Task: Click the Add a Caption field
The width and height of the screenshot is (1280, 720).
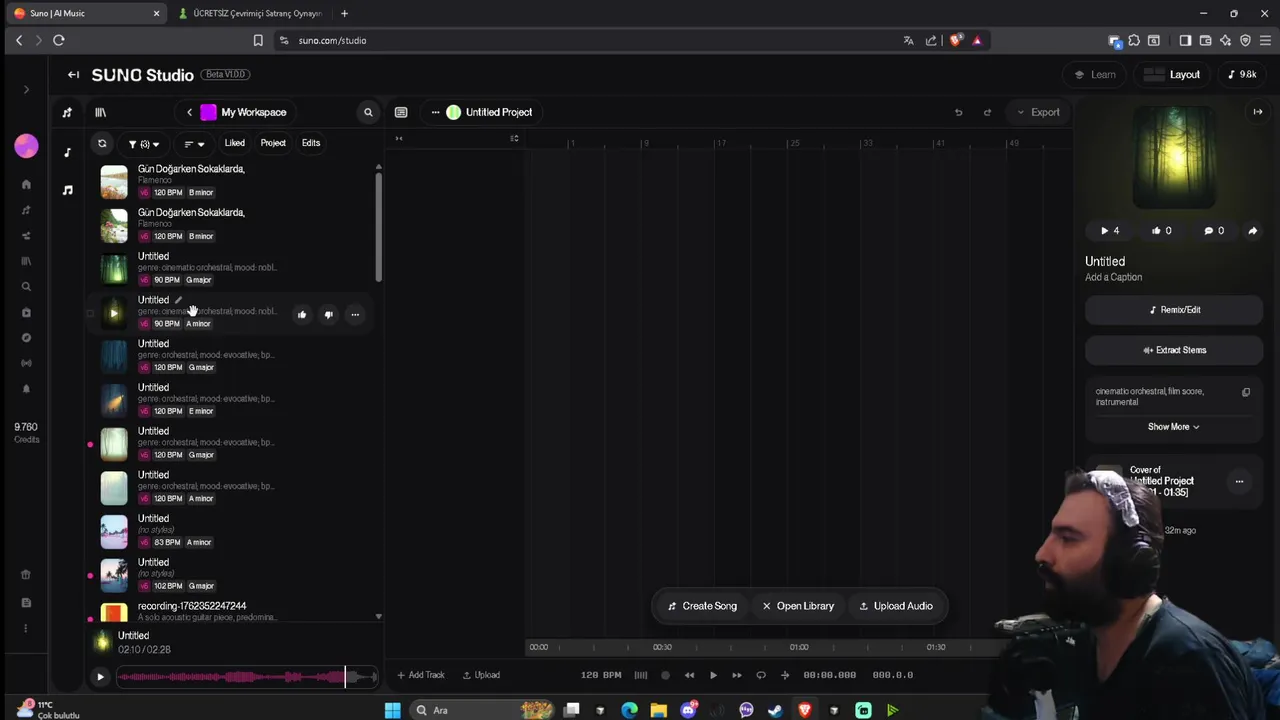Action: 1113,278
